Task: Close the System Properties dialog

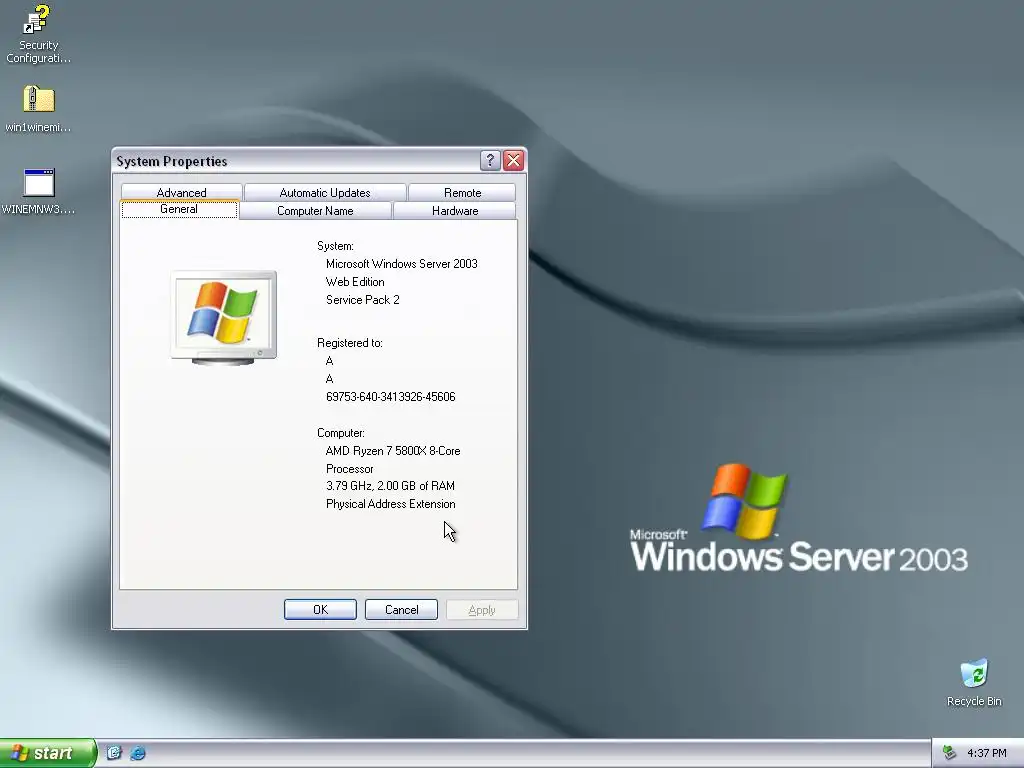Action: 514,161
